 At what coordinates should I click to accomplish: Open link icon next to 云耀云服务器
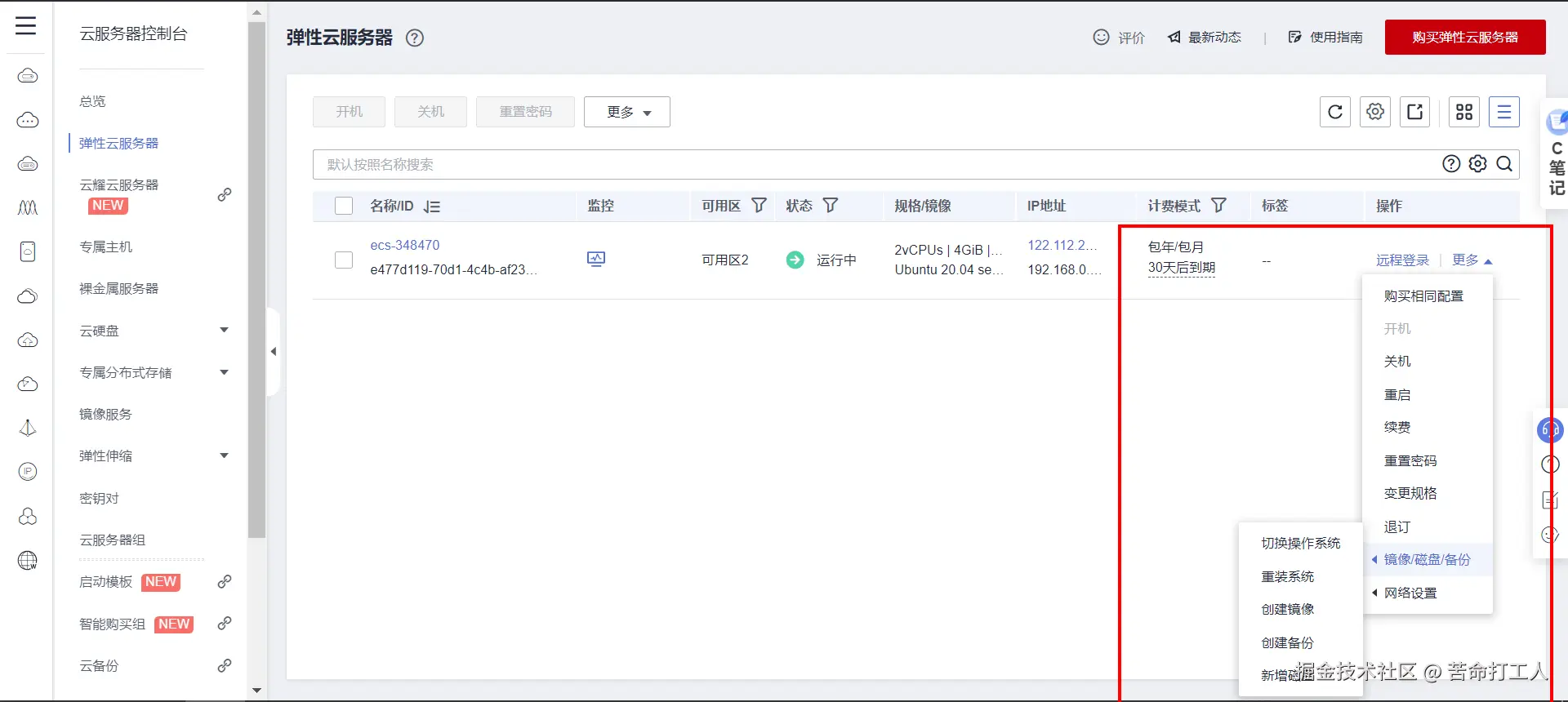point(224,195)
